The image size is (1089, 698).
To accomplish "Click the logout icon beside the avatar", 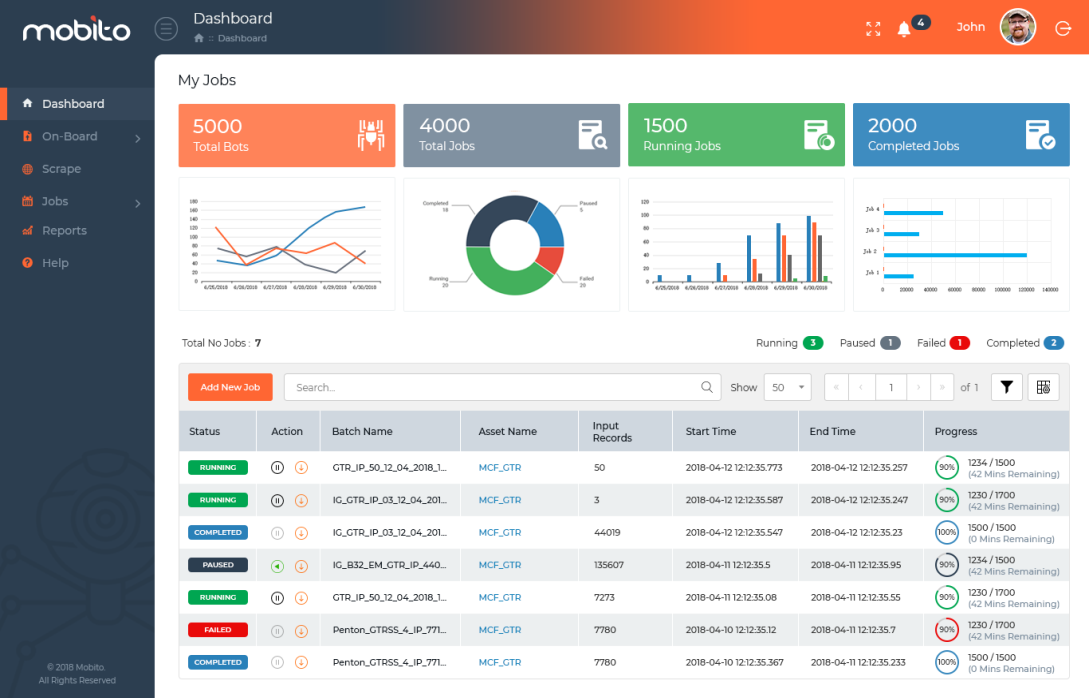I will click(1062, 28).
